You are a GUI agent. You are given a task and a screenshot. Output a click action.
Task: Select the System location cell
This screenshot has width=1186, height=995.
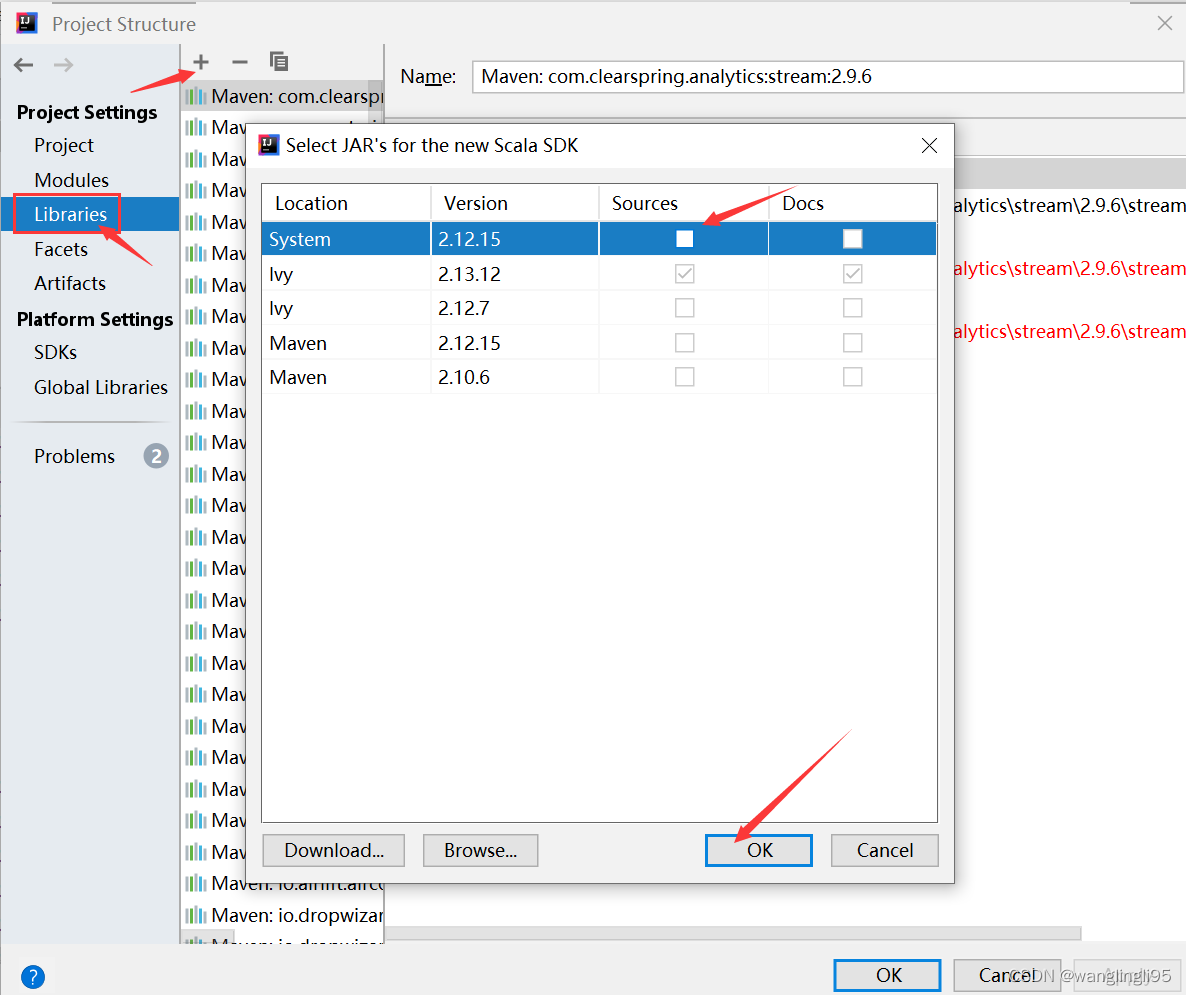(346, 239)
